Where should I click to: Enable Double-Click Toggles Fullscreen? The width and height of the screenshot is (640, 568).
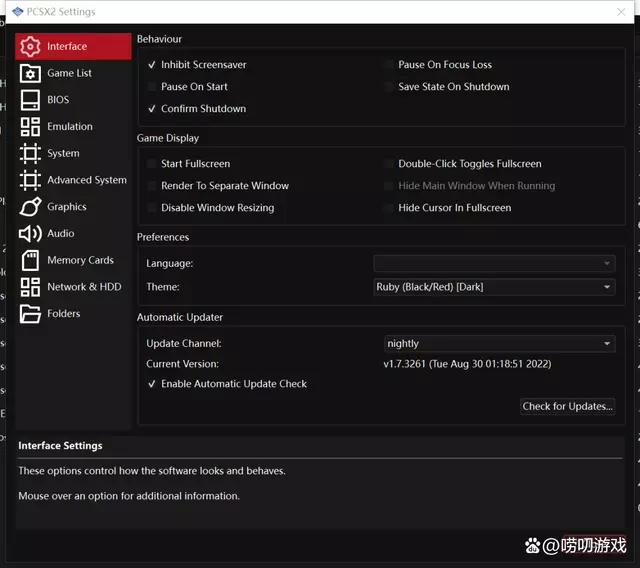tap(389, 164)
